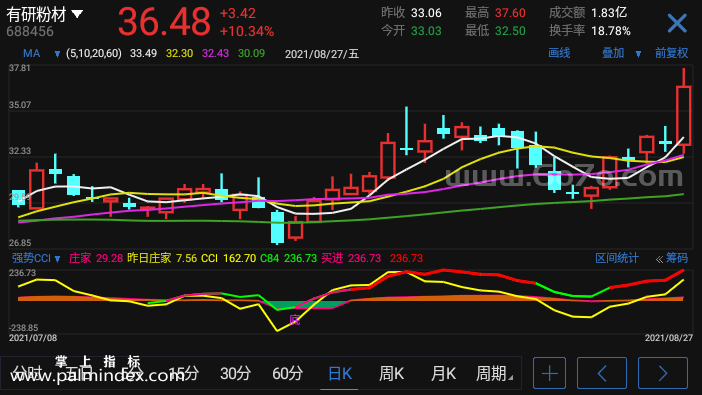Viewport: 702px width, 395px height.
Task: Close the chart with the blue X
Action: tap(677, 23)
